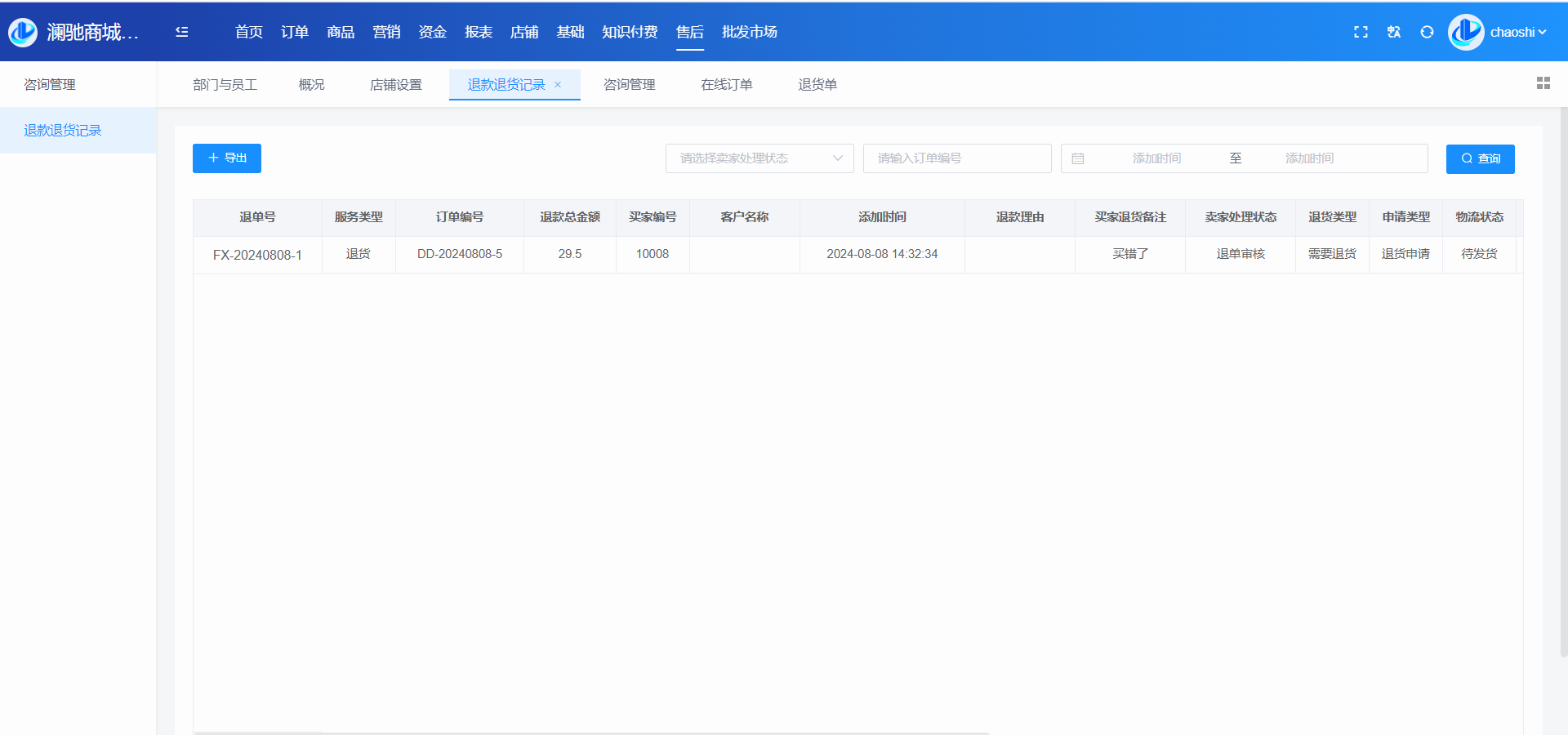
Task: Open the 请选择卖家处理状态 dropdown
Action: (759, 158)
